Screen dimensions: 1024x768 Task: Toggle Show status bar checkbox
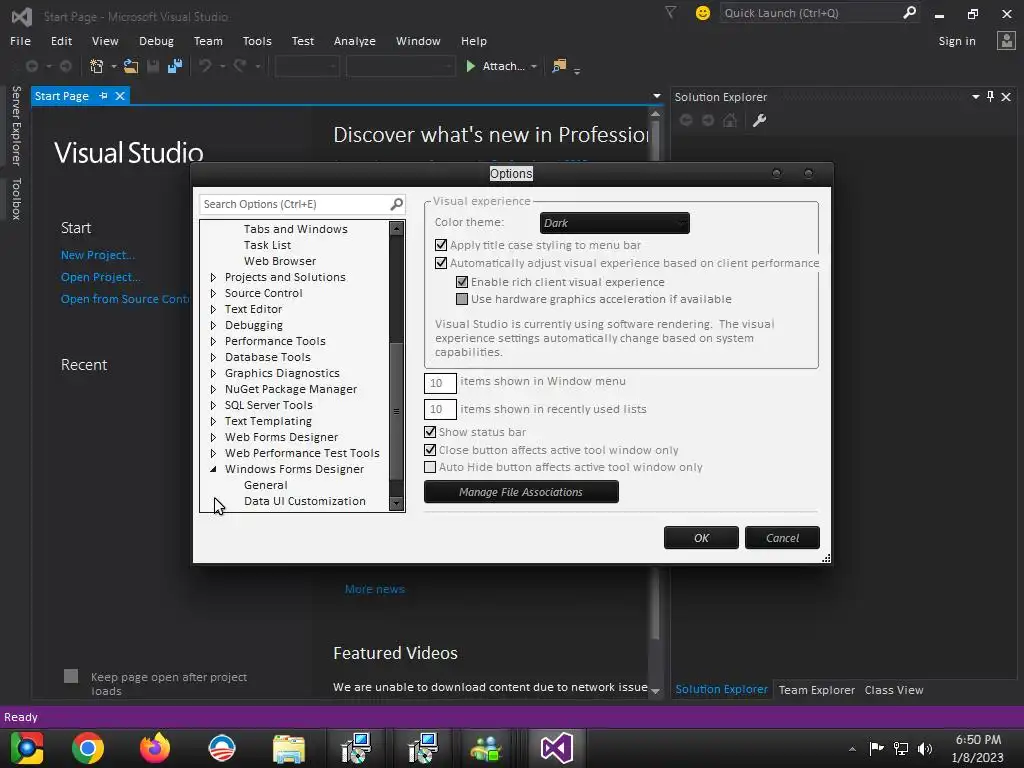coord(430,432)
